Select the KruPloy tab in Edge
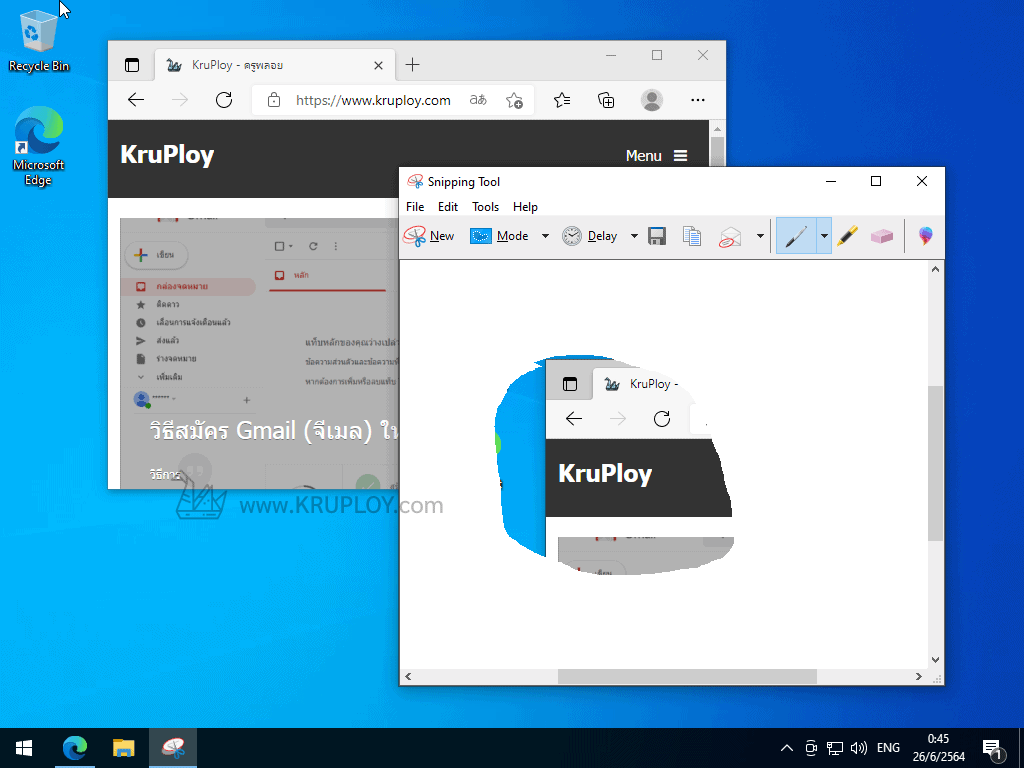This screenshot has width=1024, height=768. click(x=274, y=65)
